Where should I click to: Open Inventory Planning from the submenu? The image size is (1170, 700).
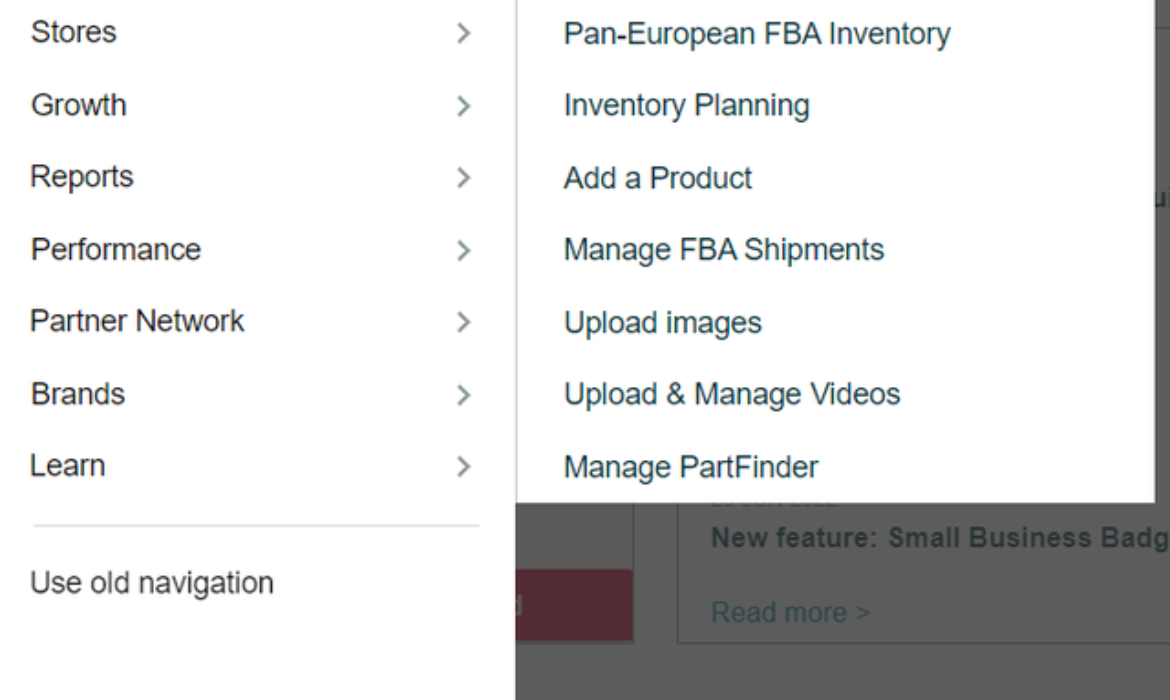[687, 106]
